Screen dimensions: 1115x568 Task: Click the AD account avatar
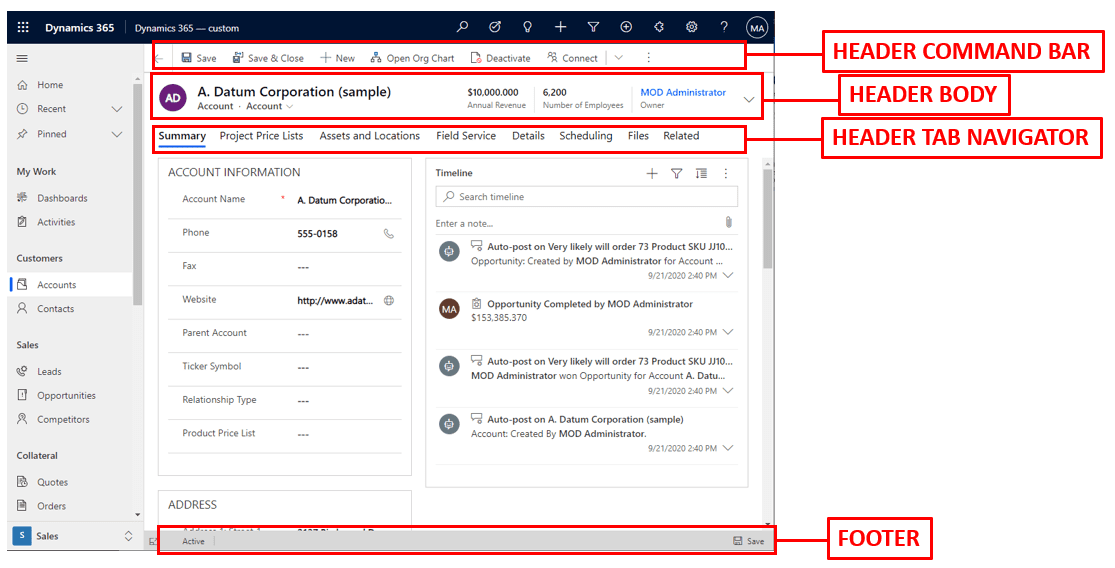coord(173,98)
